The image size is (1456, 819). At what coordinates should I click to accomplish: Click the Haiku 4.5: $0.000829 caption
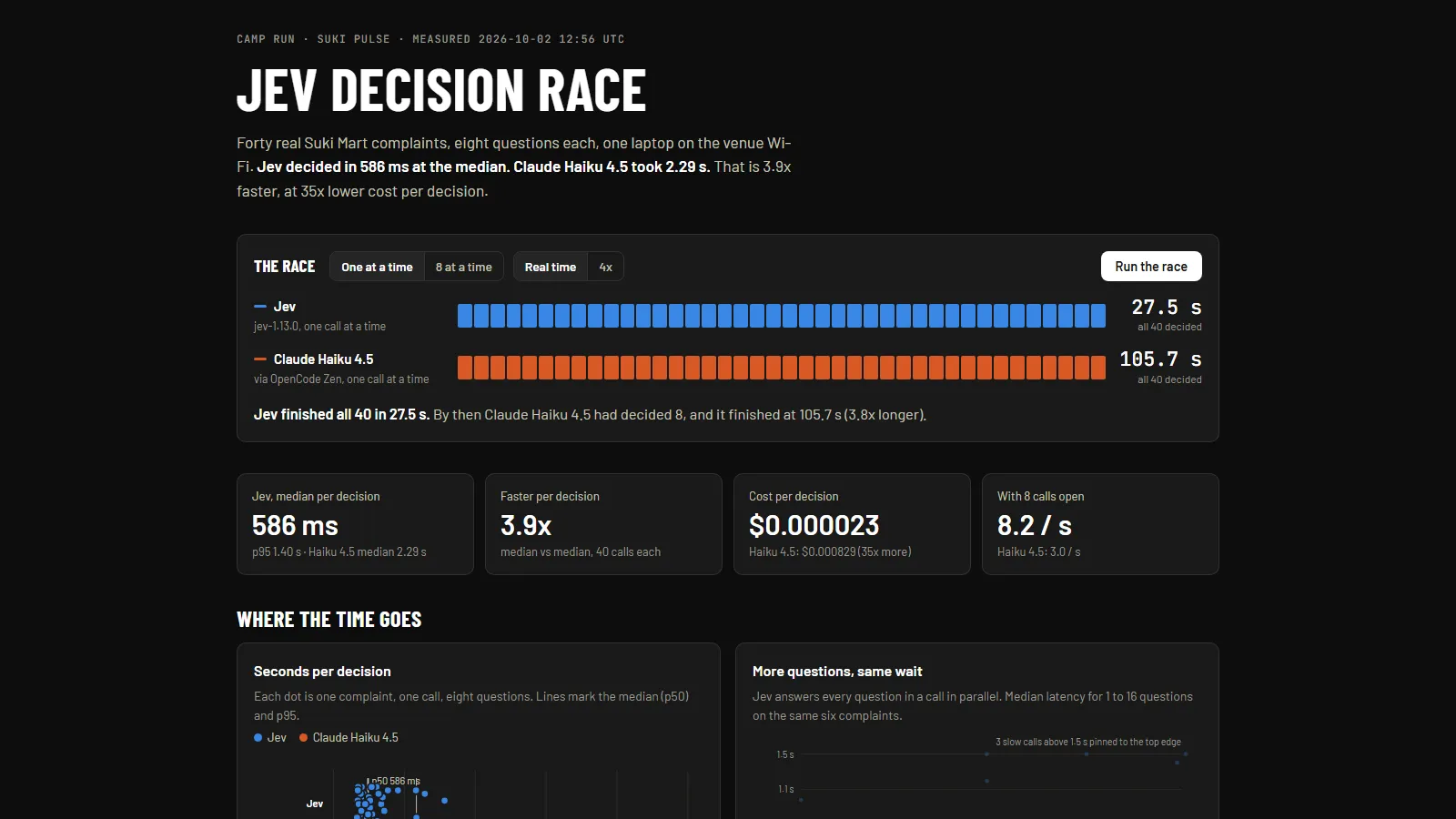pyautogui.click(x=830, y=552)
